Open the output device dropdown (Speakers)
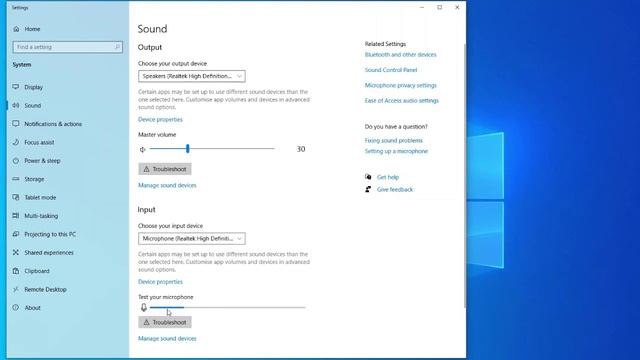 tap(192, 76)
